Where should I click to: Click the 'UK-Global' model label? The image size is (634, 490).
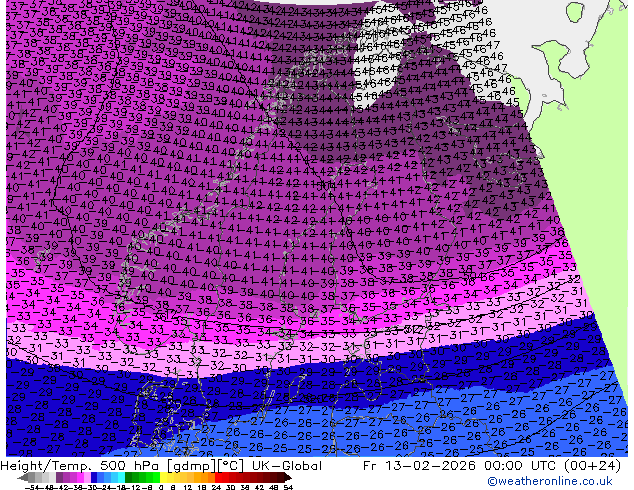pos(287,466)
